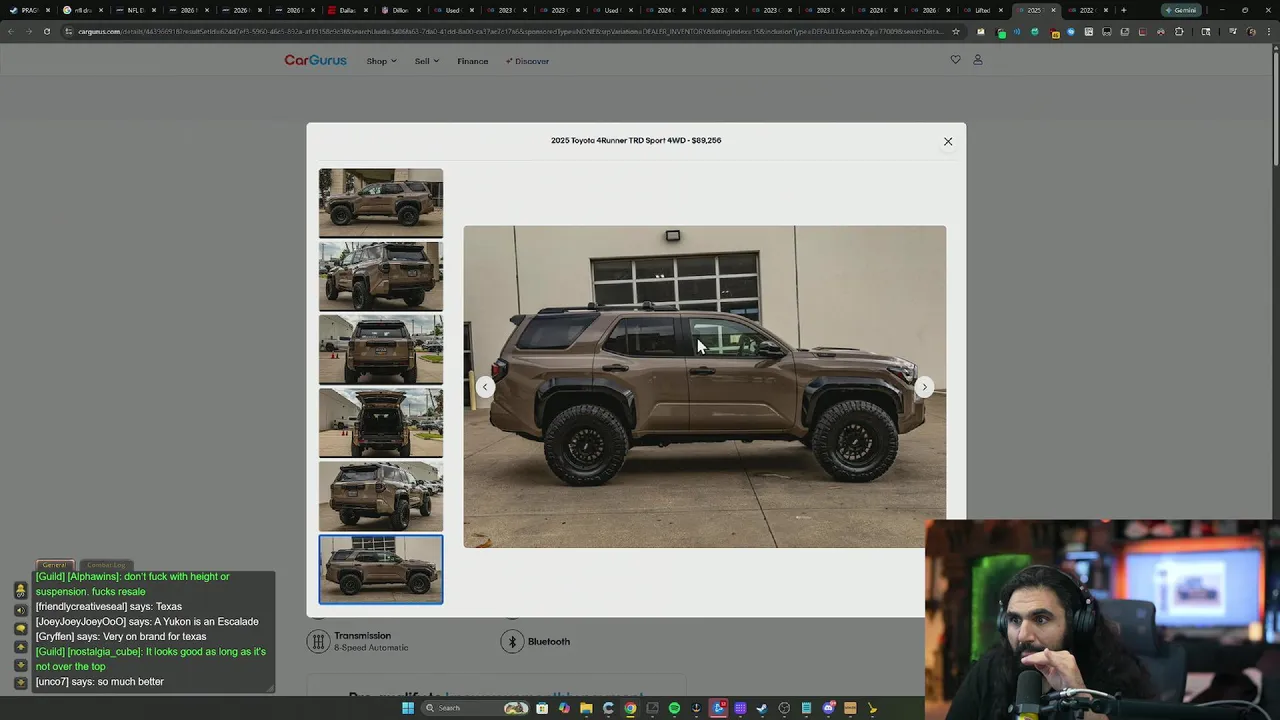Bookmark this page with the star
This screenshot has width=1280, height=720.
coord(955,31)
